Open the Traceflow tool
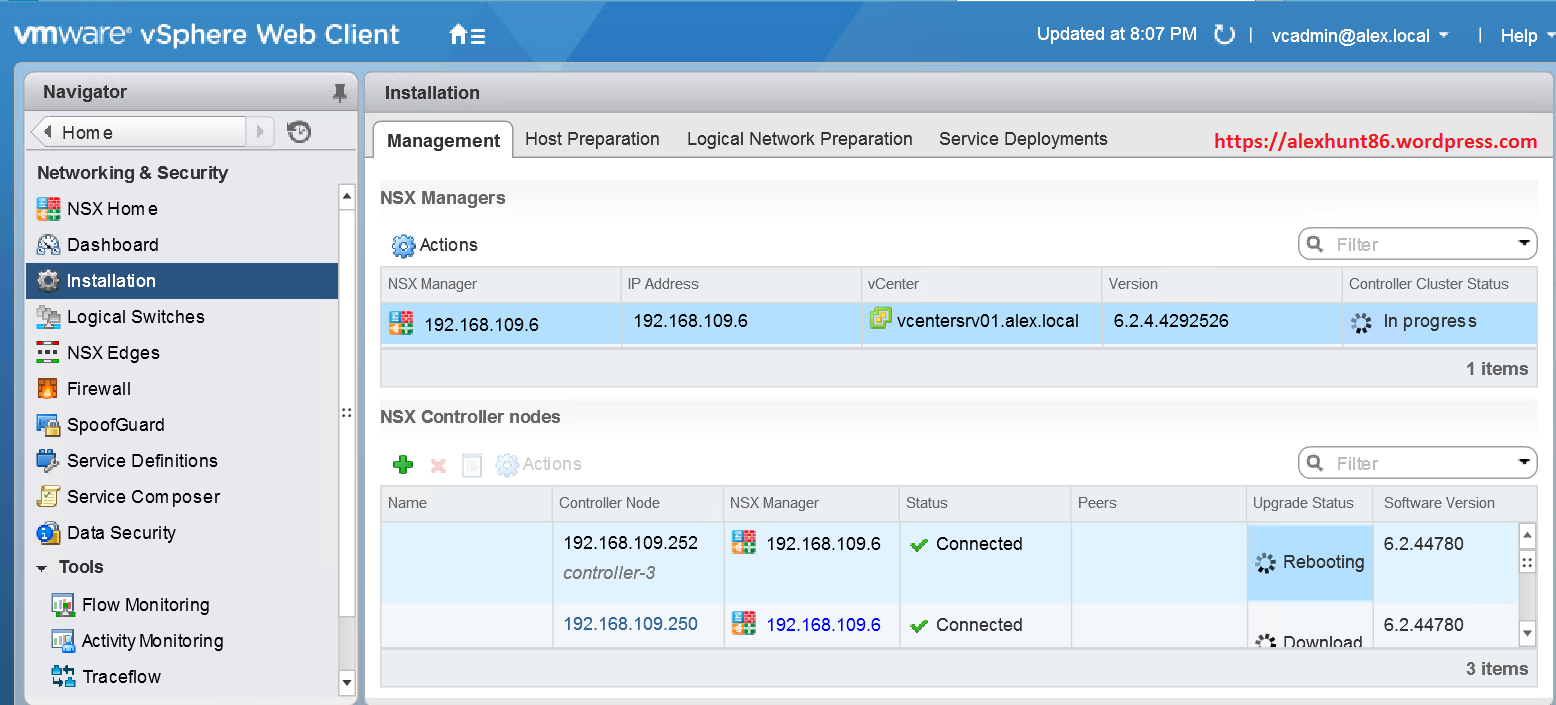Screen dimensions: 1556x705 (117, 676)
